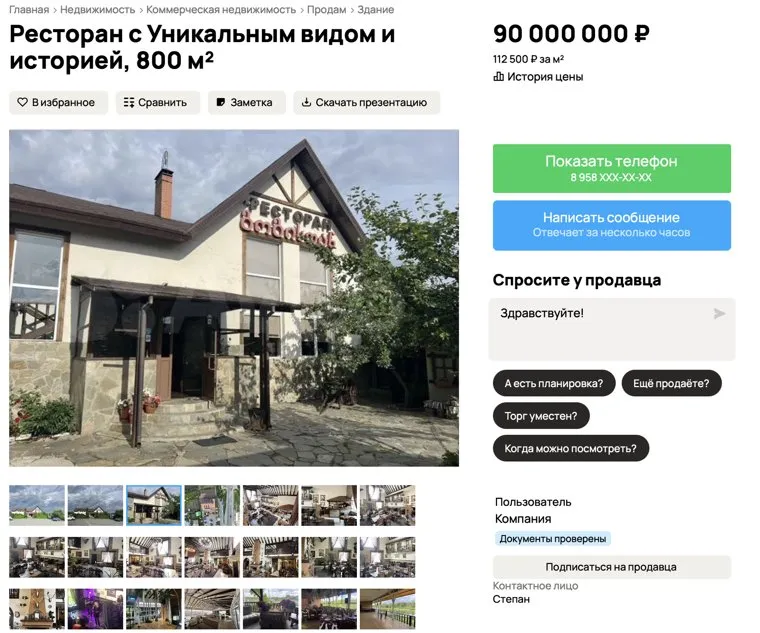Image resolution: width=760 pixels, height=633 pixels.
Task: Select the "Ещё продаёте?" suggestion
Action: tap(671, 383)
